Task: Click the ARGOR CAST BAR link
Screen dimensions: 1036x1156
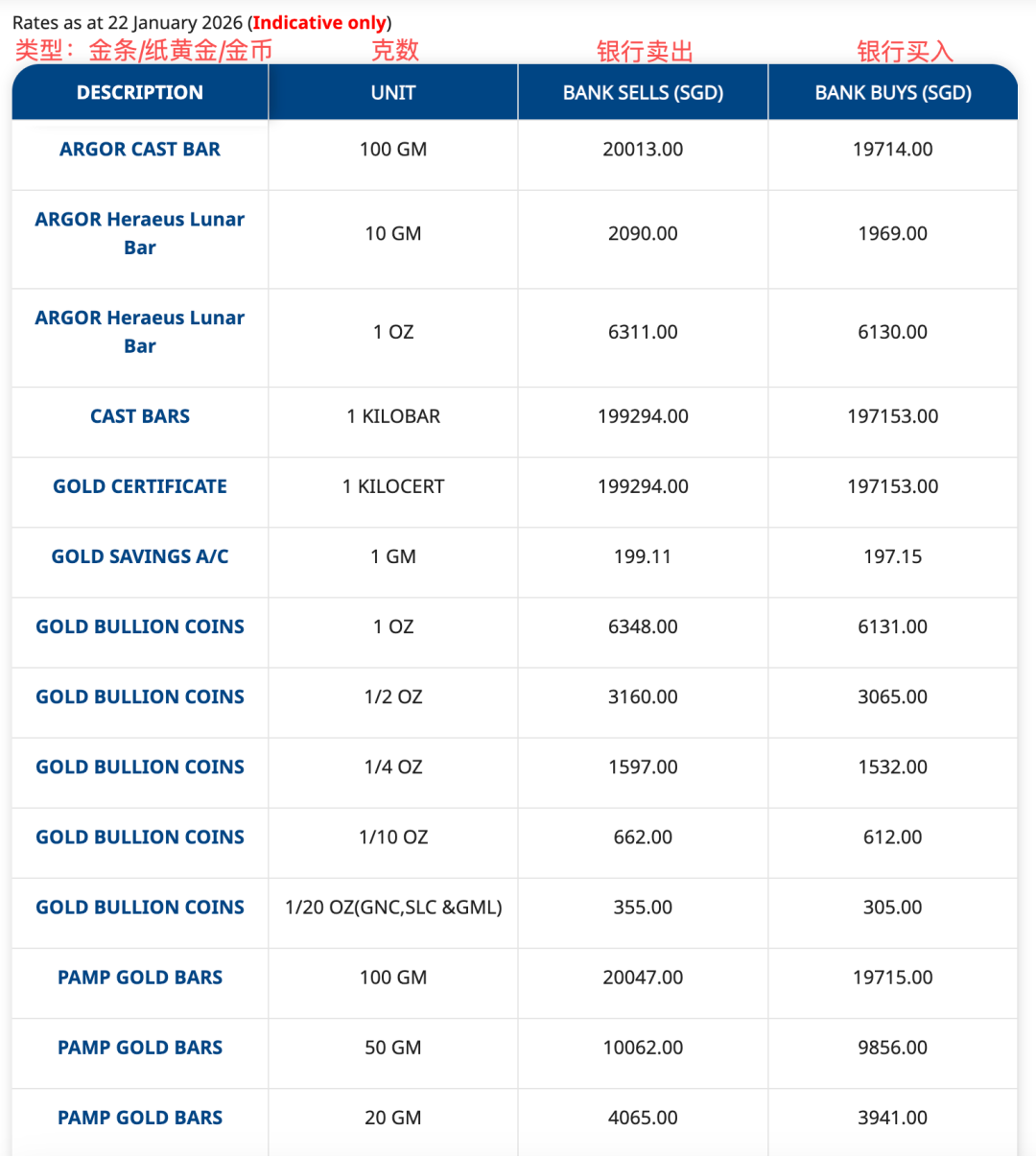Action: (140, 150)
